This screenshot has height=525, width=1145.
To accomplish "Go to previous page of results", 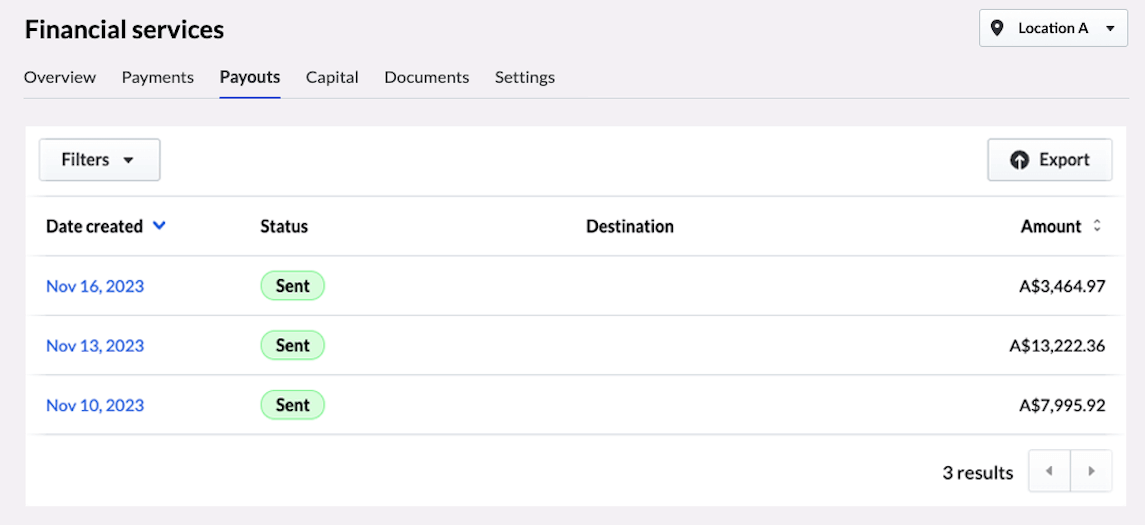I will tap(1049, 472).
